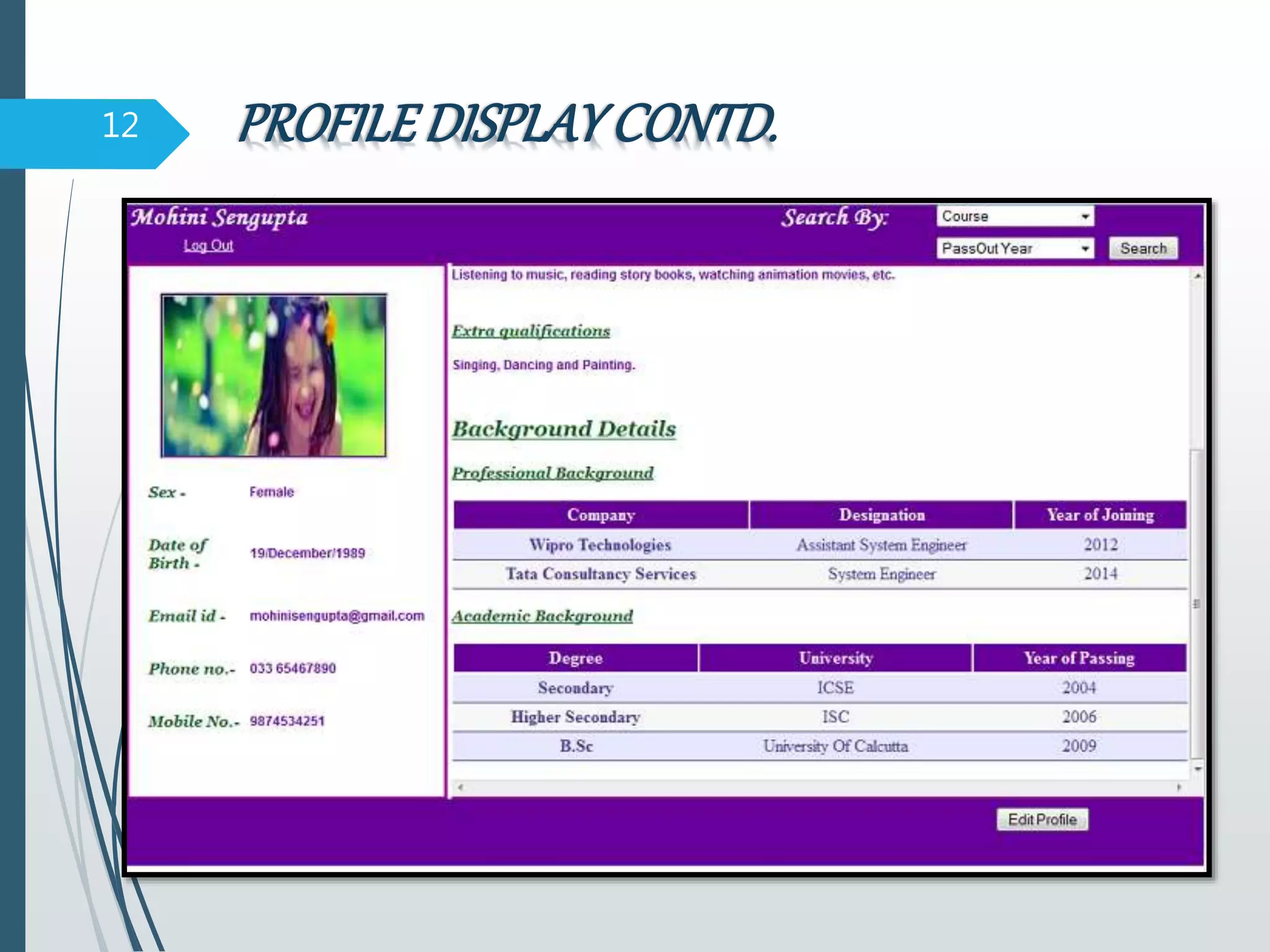Click the Extra qualifications heading

pyautogui.click(x=531, y=331)
